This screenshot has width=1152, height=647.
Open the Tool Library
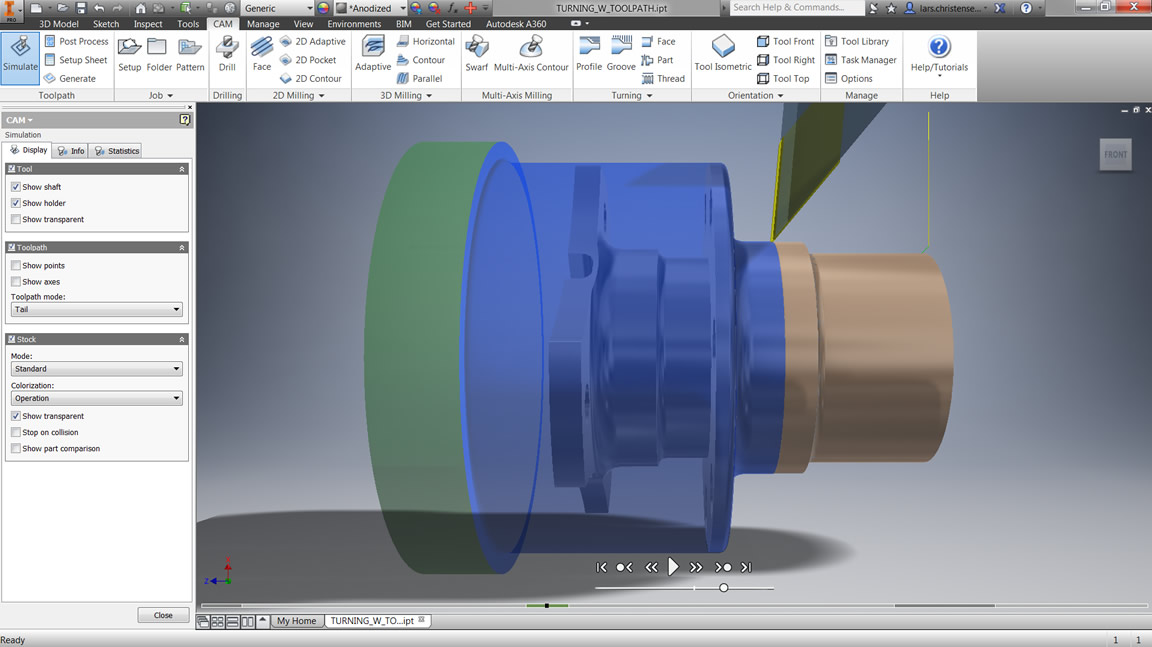(856, 42)
